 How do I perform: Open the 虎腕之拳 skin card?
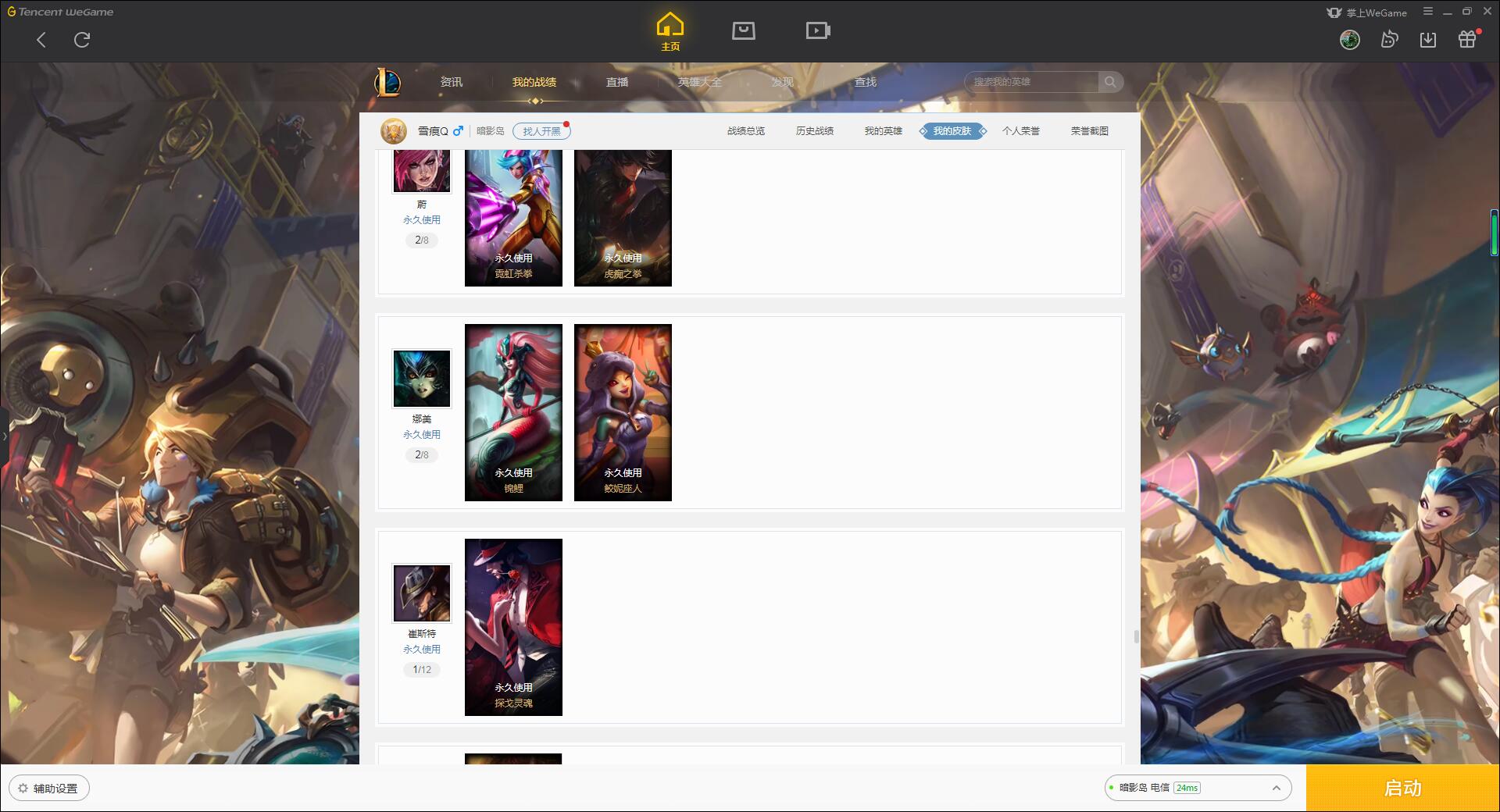pos(623,218)
